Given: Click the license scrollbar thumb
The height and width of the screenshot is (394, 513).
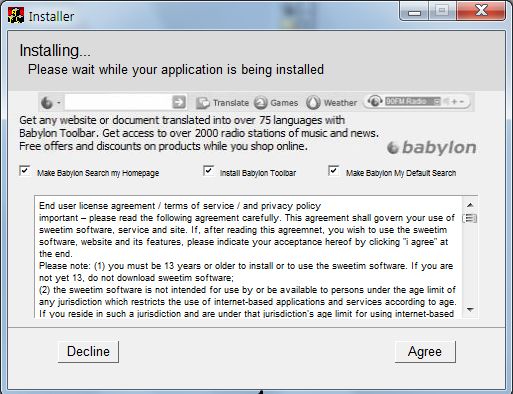Looking at the screenshot, I should [x=470, y=218].
